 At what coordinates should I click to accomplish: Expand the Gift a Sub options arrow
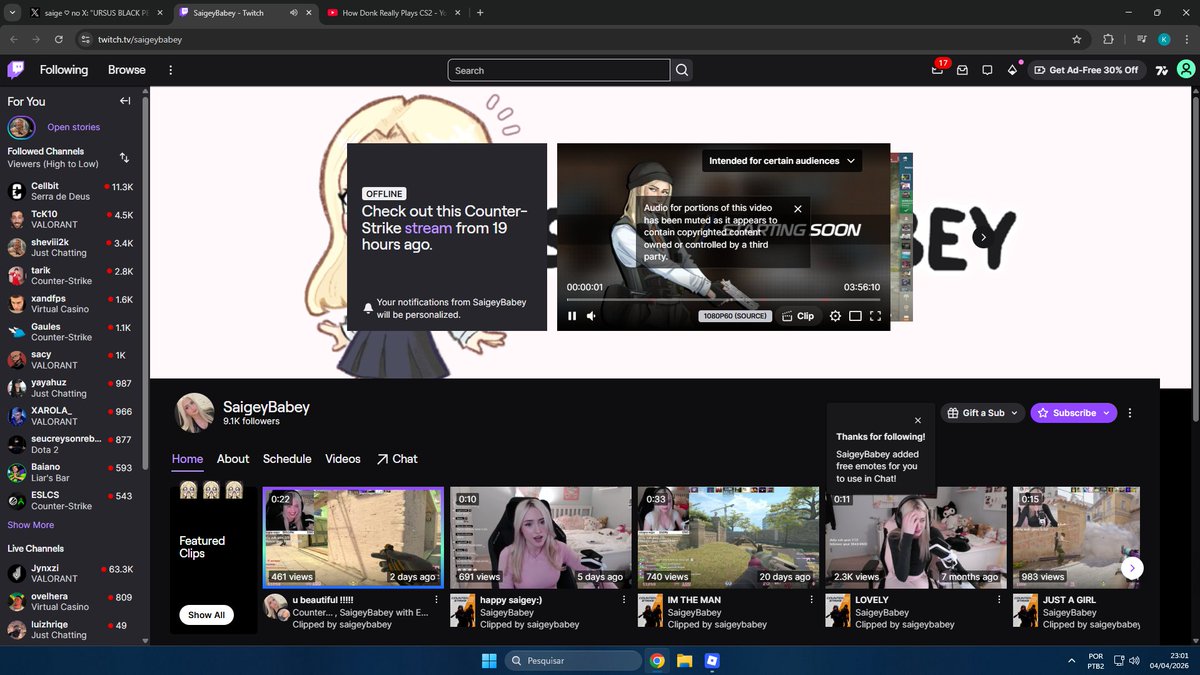pos(1014,413)
